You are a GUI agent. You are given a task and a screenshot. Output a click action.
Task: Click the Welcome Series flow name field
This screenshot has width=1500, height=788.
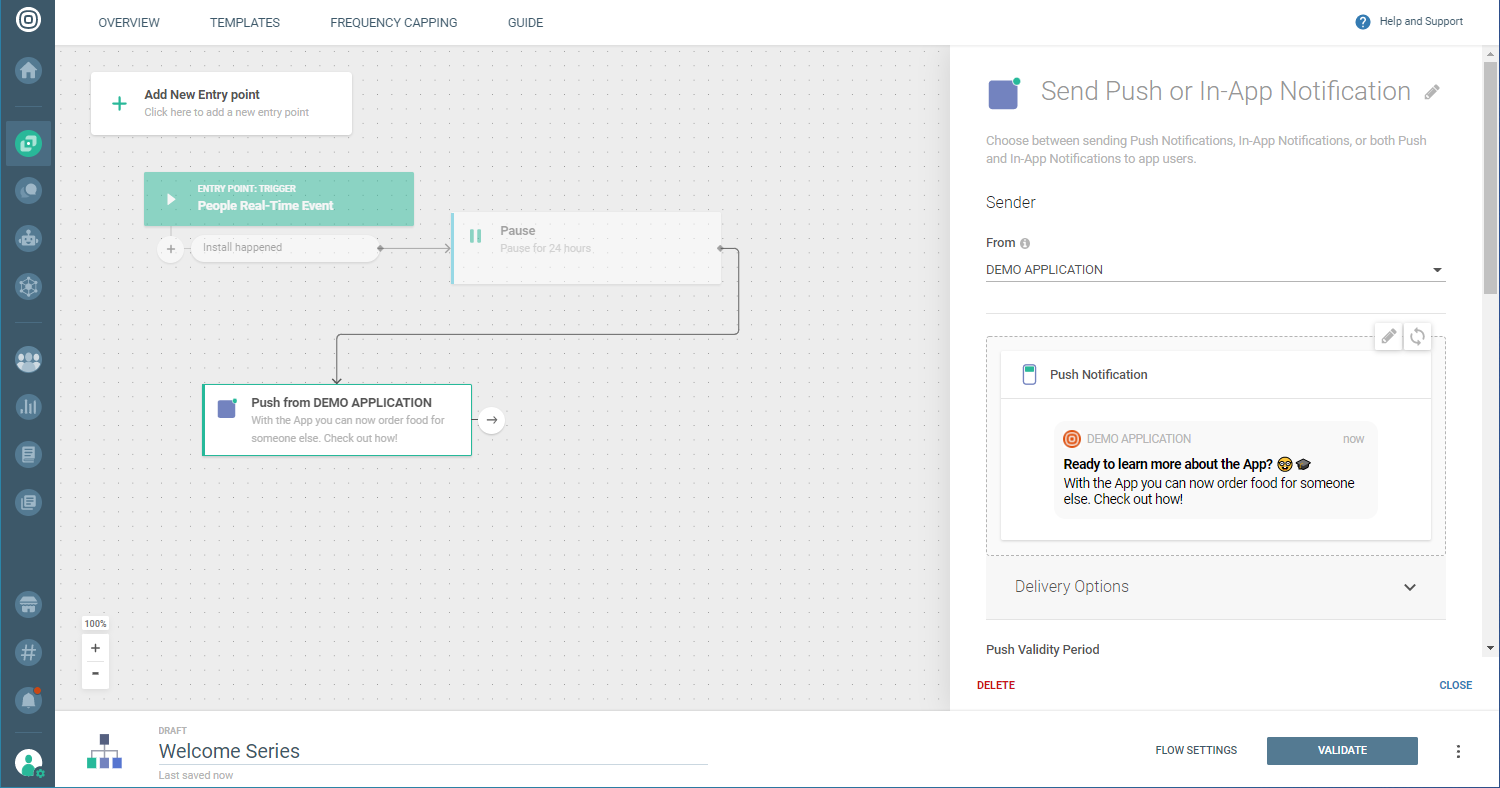tap(432, 751)
